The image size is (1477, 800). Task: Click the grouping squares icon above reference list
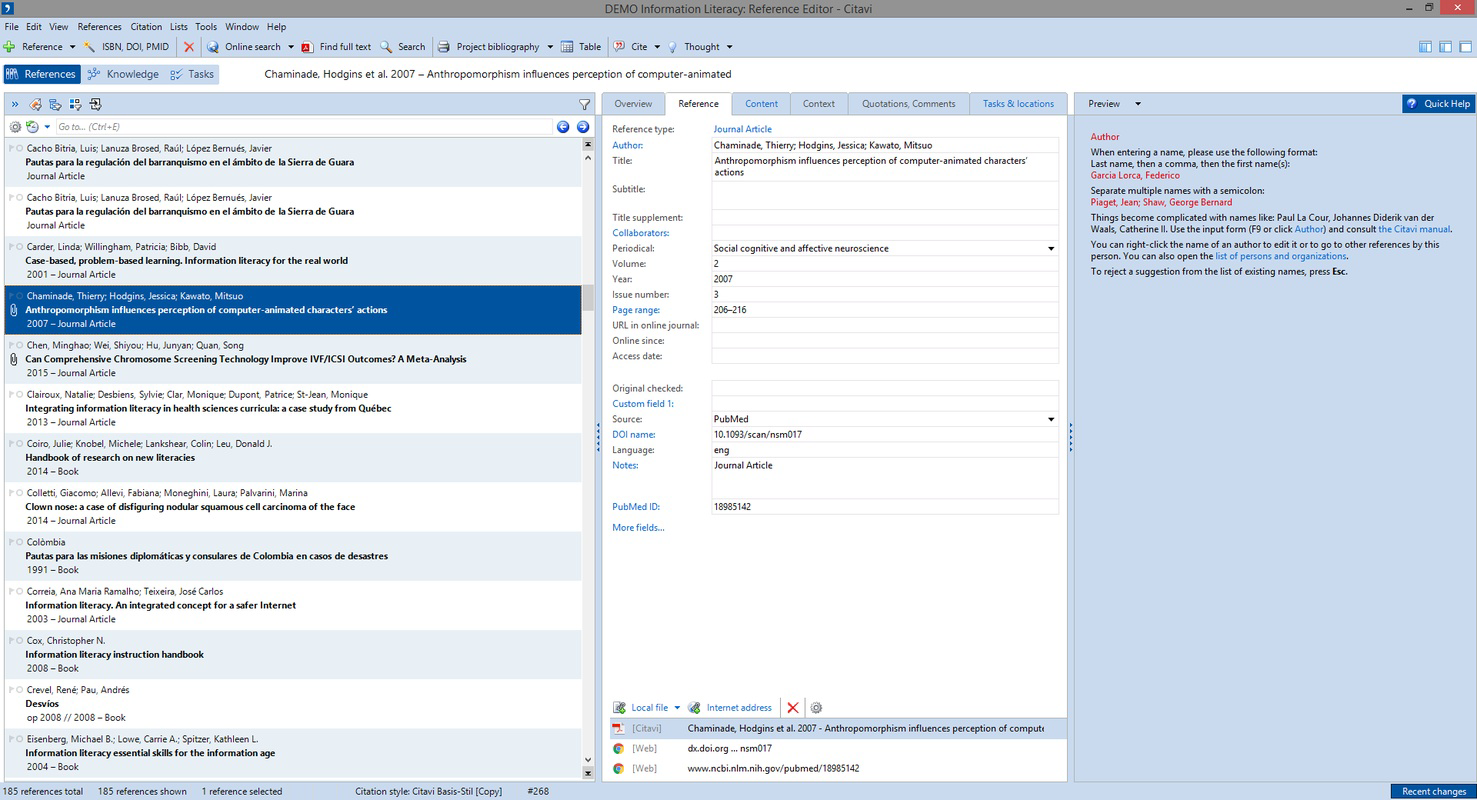point(75,104)
